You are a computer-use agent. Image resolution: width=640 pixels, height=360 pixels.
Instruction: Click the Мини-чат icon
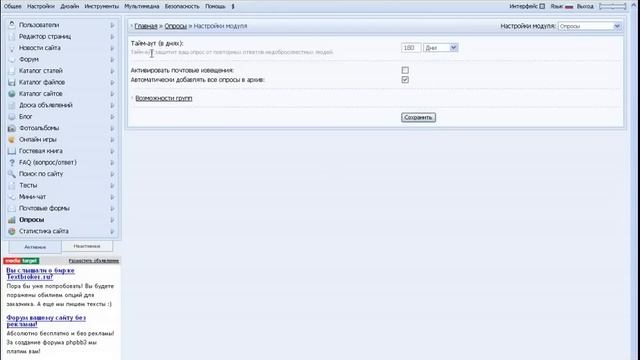pyautogui.click(x=12, y=196)
